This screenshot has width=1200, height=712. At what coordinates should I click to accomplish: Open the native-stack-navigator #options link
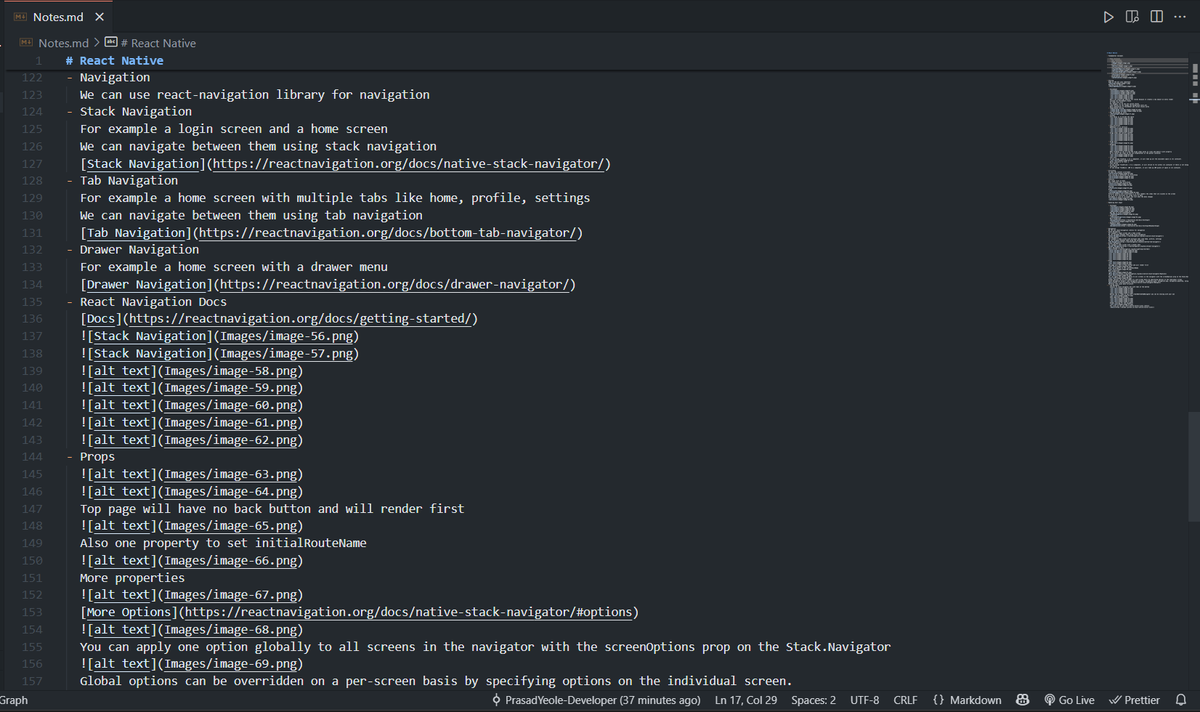tap(407, 612)
